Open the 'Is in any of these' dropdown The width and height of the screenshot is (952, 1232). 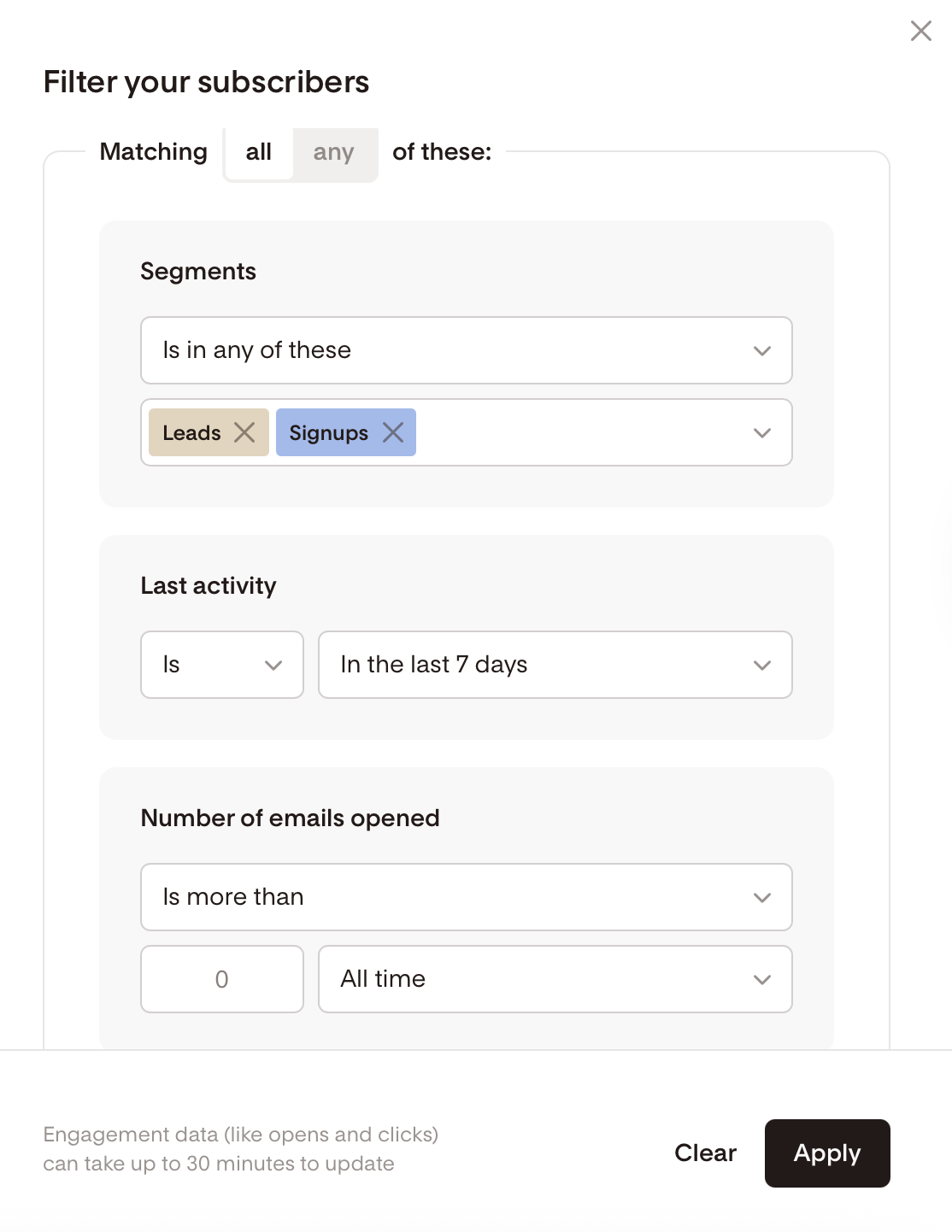tap(467, 350)
